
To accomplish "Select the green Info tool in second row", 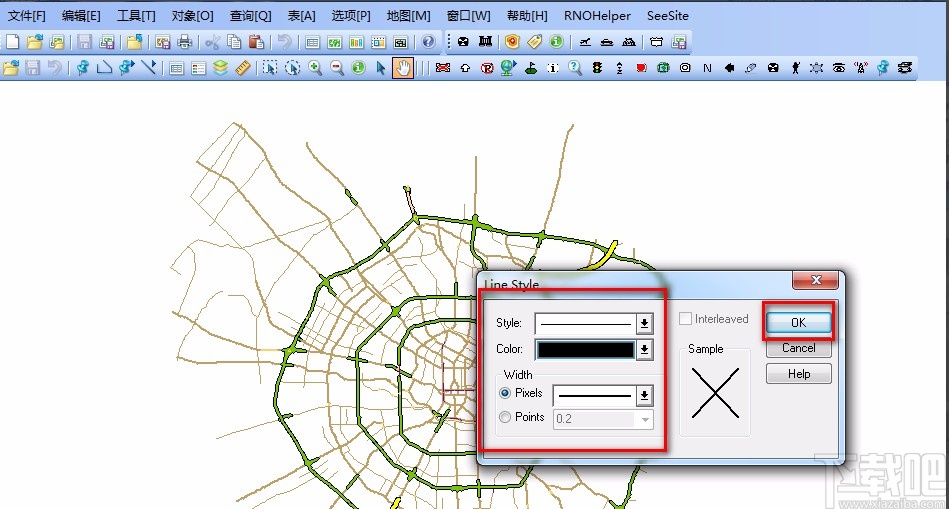I will [x=358, y=68].
